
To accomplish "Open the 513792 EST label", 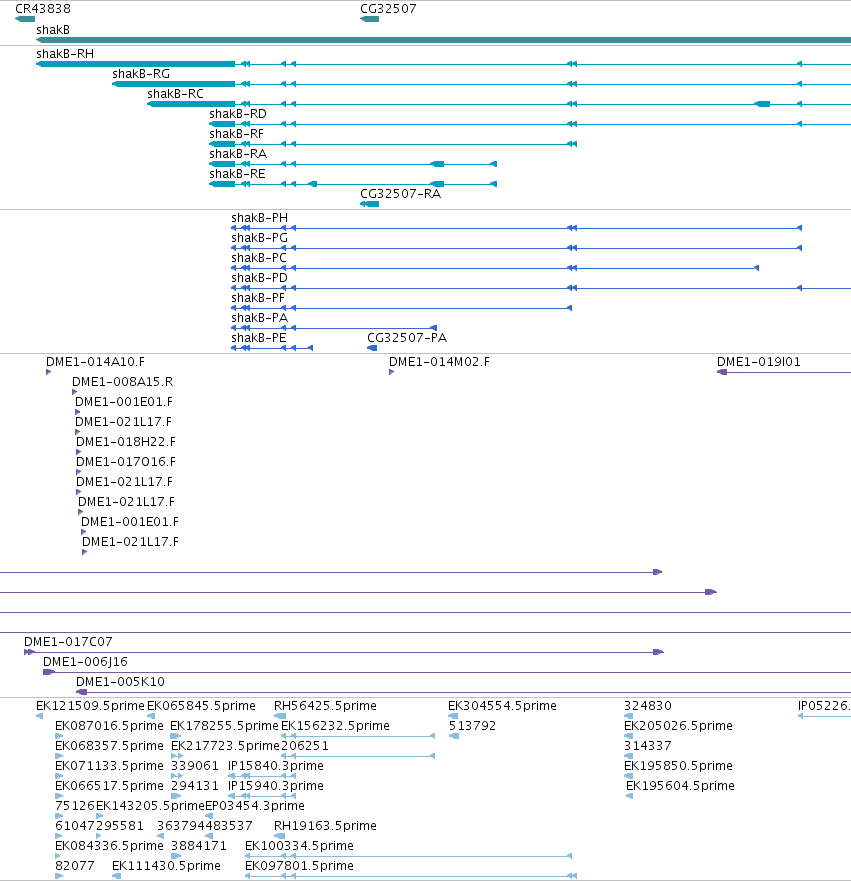I will pyautogui.click(x=472, y=726).
